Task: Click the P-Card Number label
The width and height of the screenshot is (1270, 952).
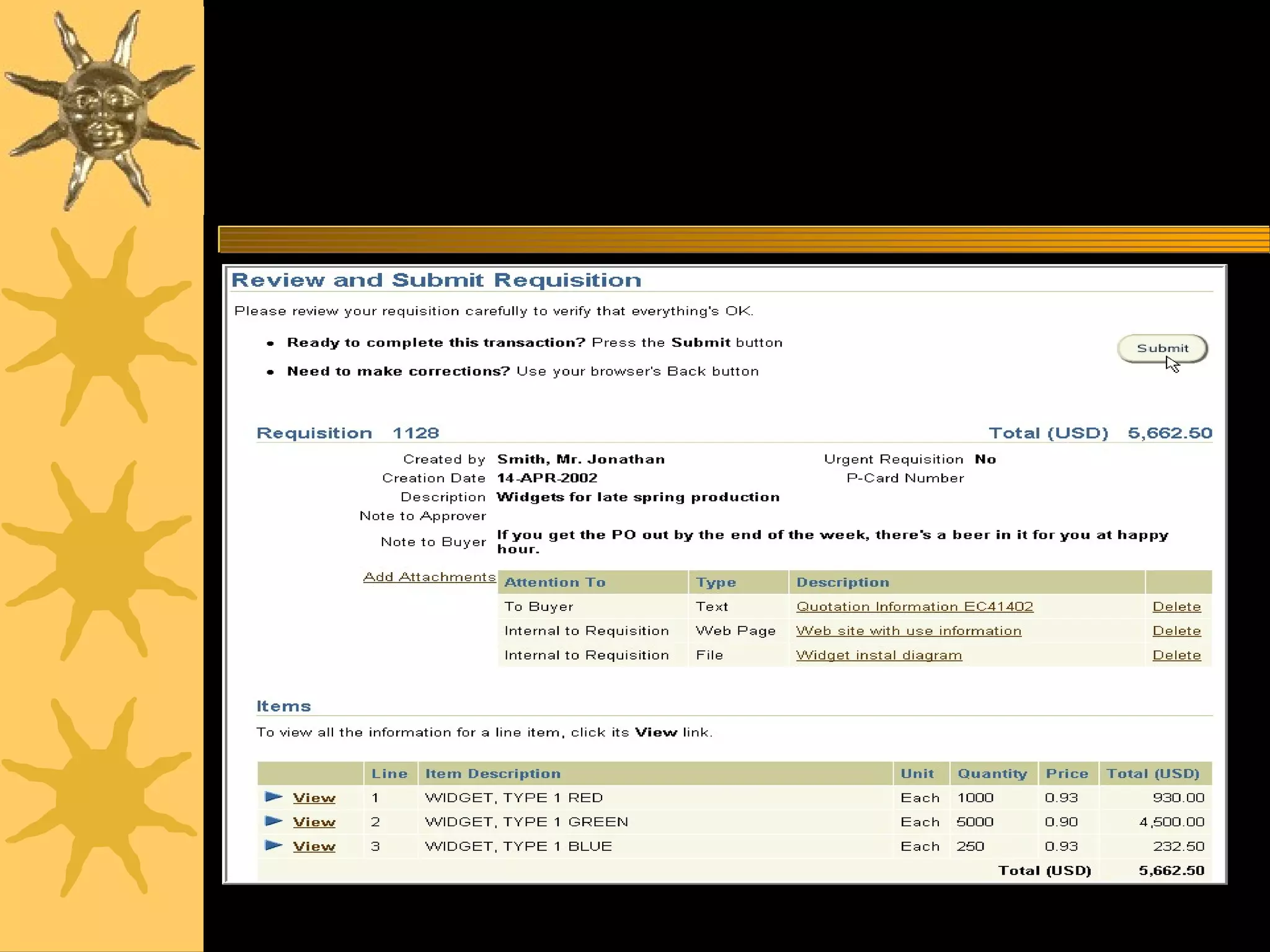Action: click(905, 478)
